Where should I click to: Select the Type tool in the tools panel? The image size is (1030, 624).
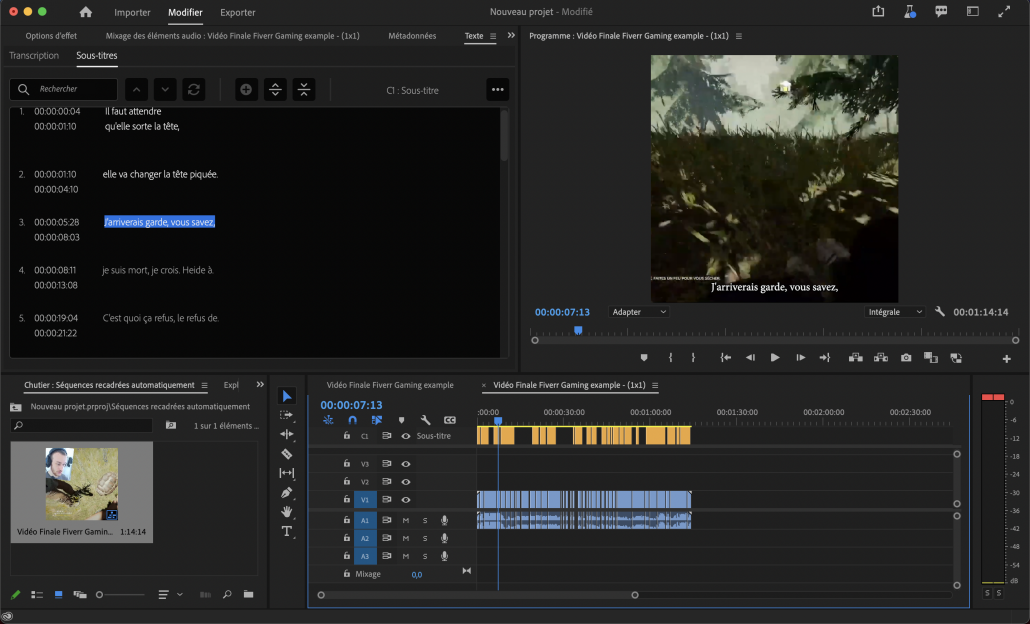coord(287,531)
